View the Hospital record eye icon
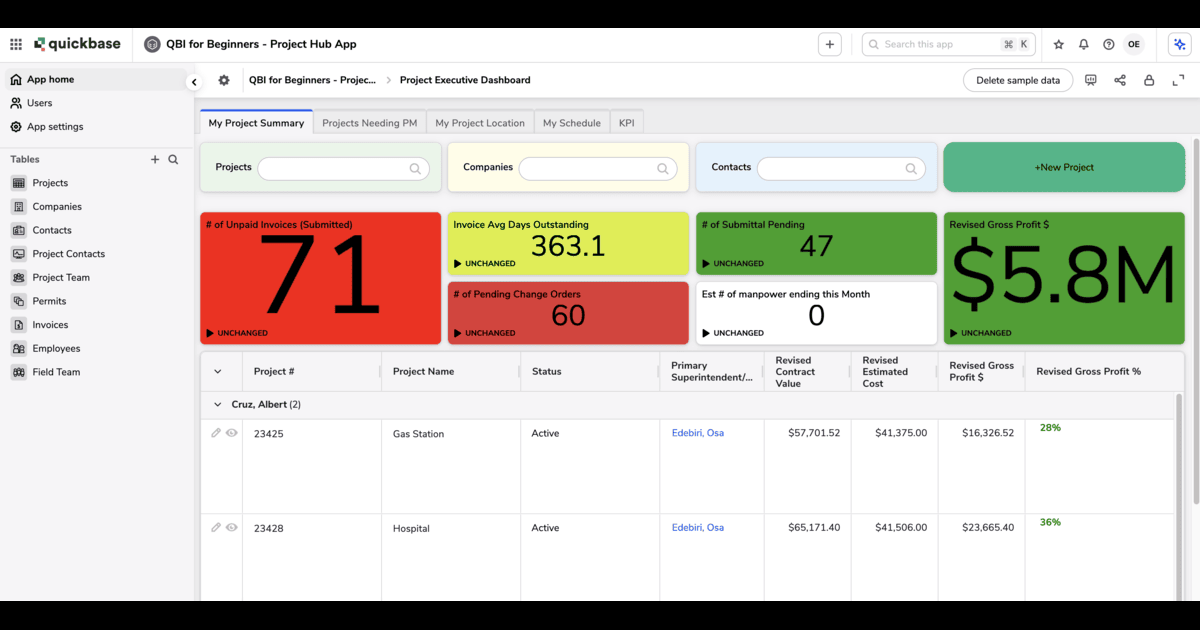This screenshot has width=1200, height=630. 232,527
